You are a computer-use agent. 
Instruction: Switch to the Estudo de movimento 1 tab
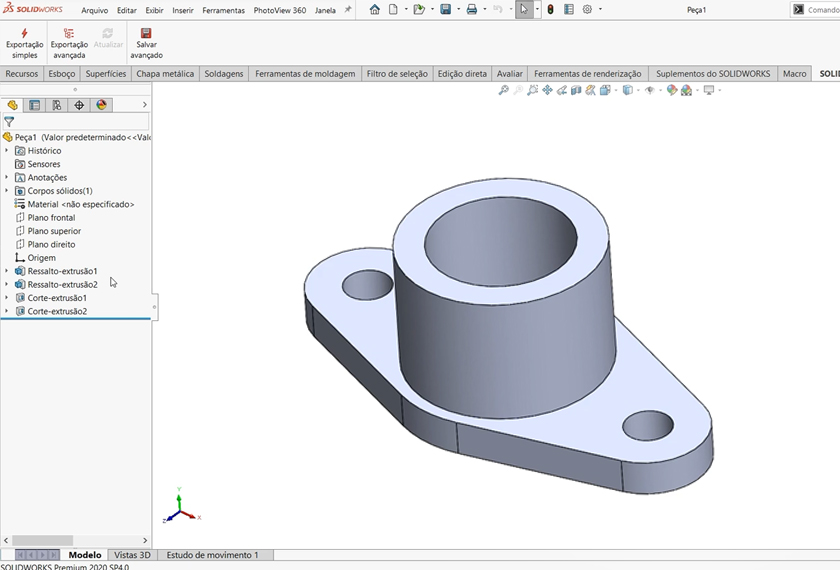(212, 555)
